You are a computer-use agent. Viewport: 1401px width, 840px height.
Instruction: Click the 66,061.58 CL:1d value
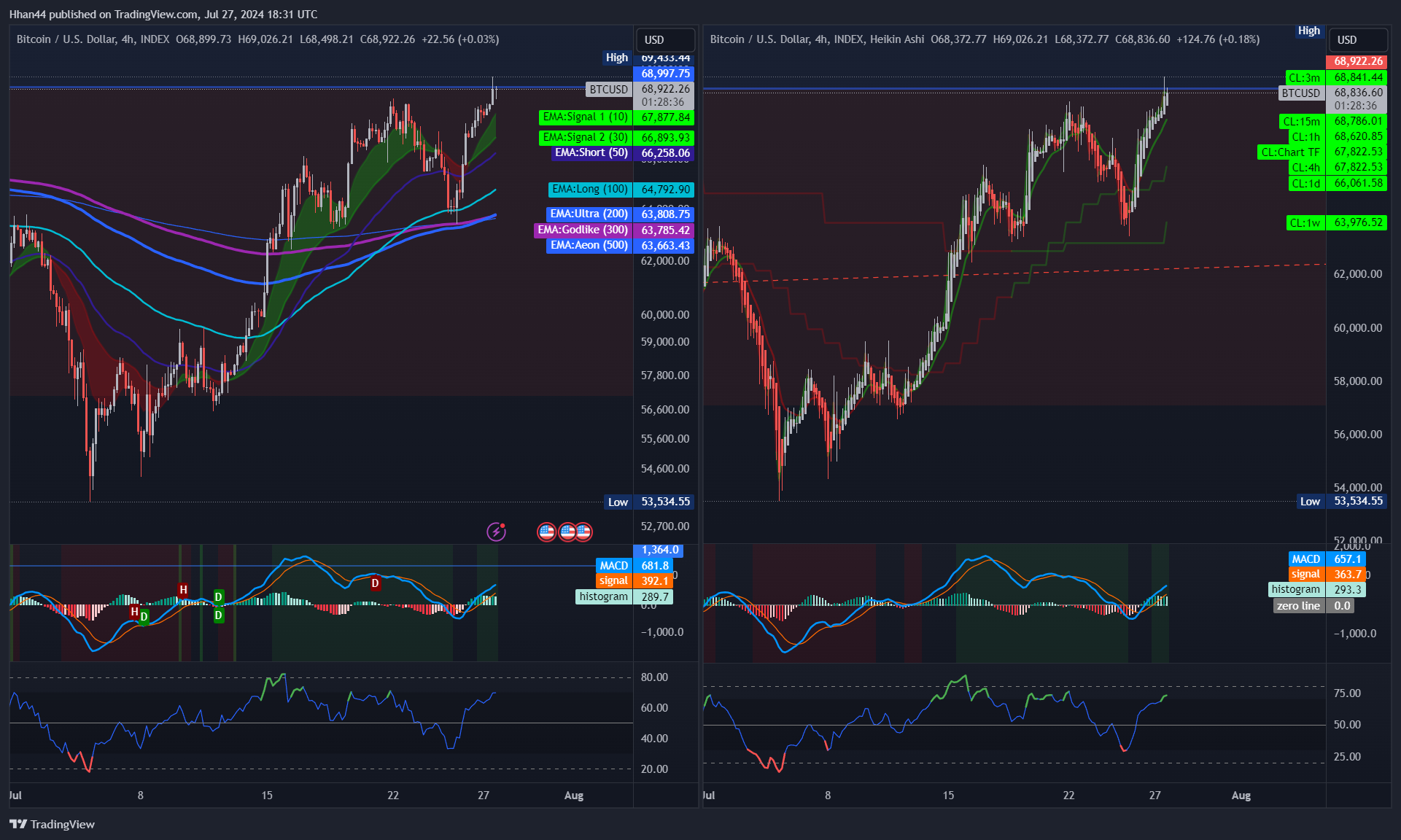tap(1357, 183)
